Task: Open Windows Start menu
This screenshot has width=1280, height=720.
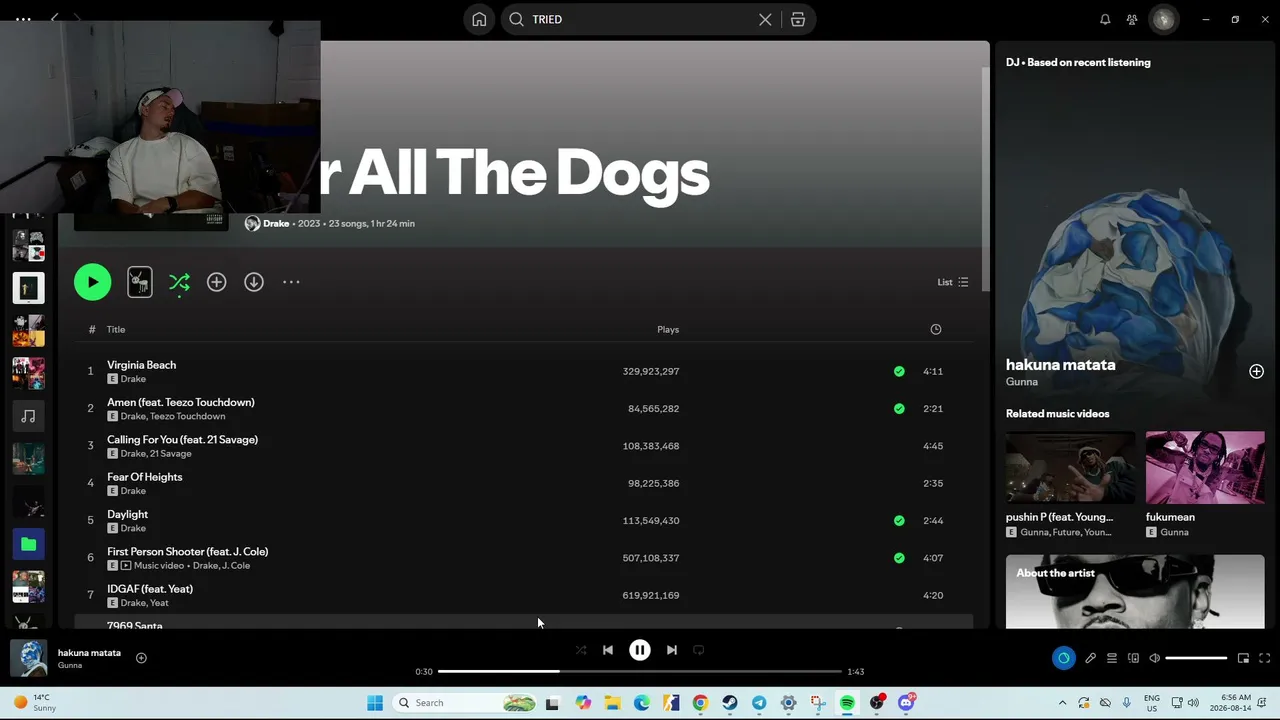Action: tap(375, 703)
